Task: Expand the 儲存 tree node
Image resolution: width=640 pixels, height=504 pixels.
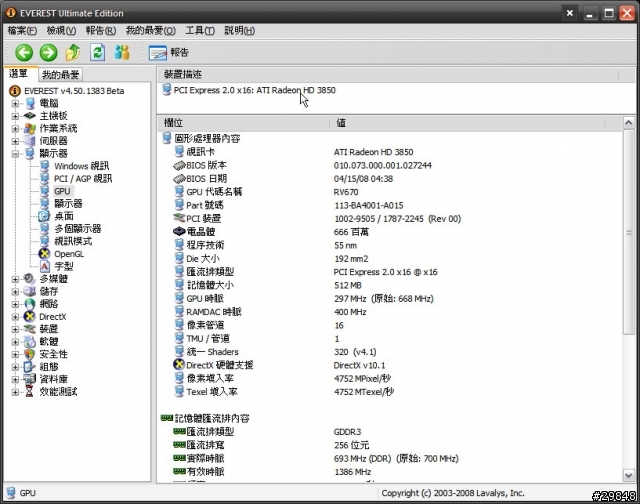Action: coord(15,292)
